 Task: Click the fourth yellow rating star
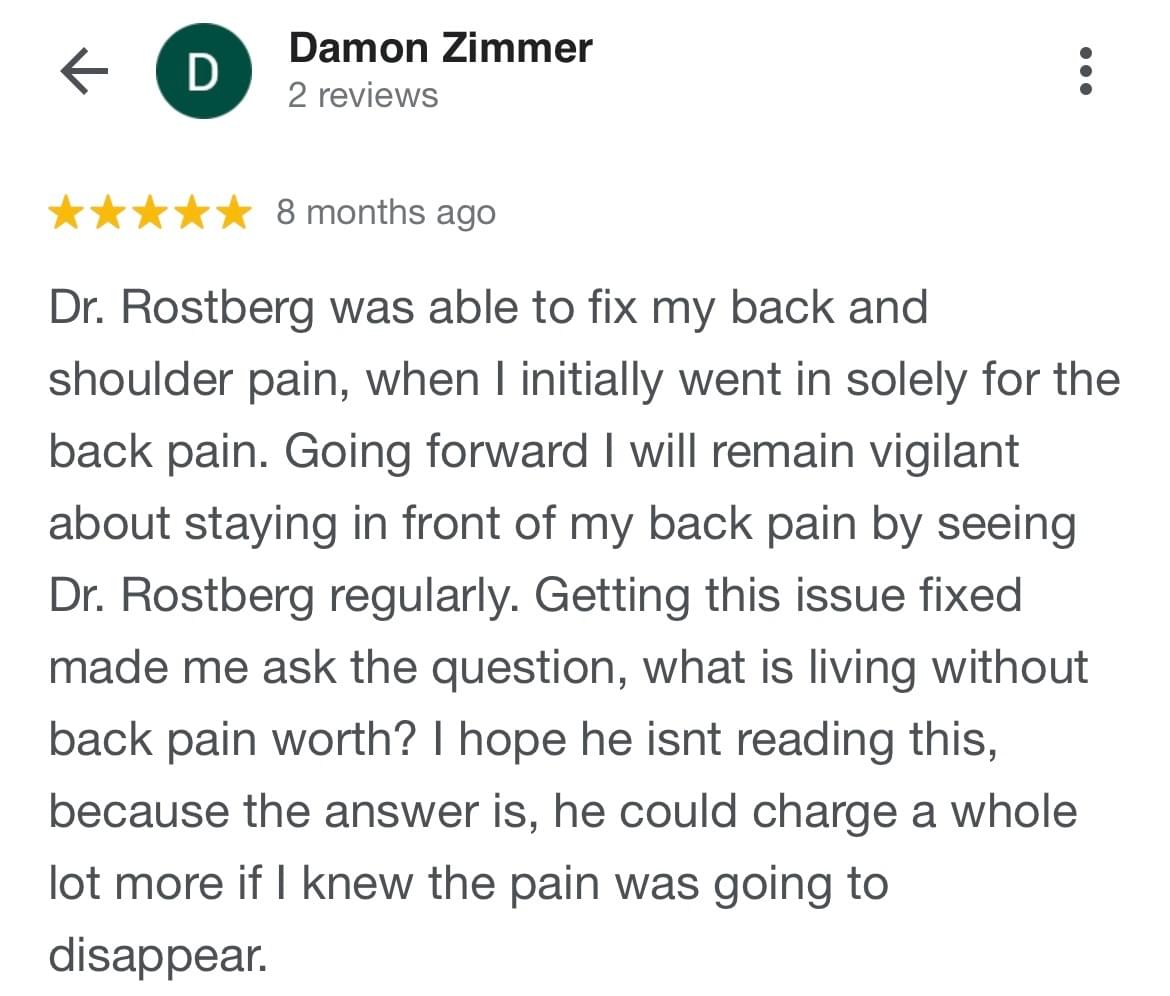click(x=191, y=213)
